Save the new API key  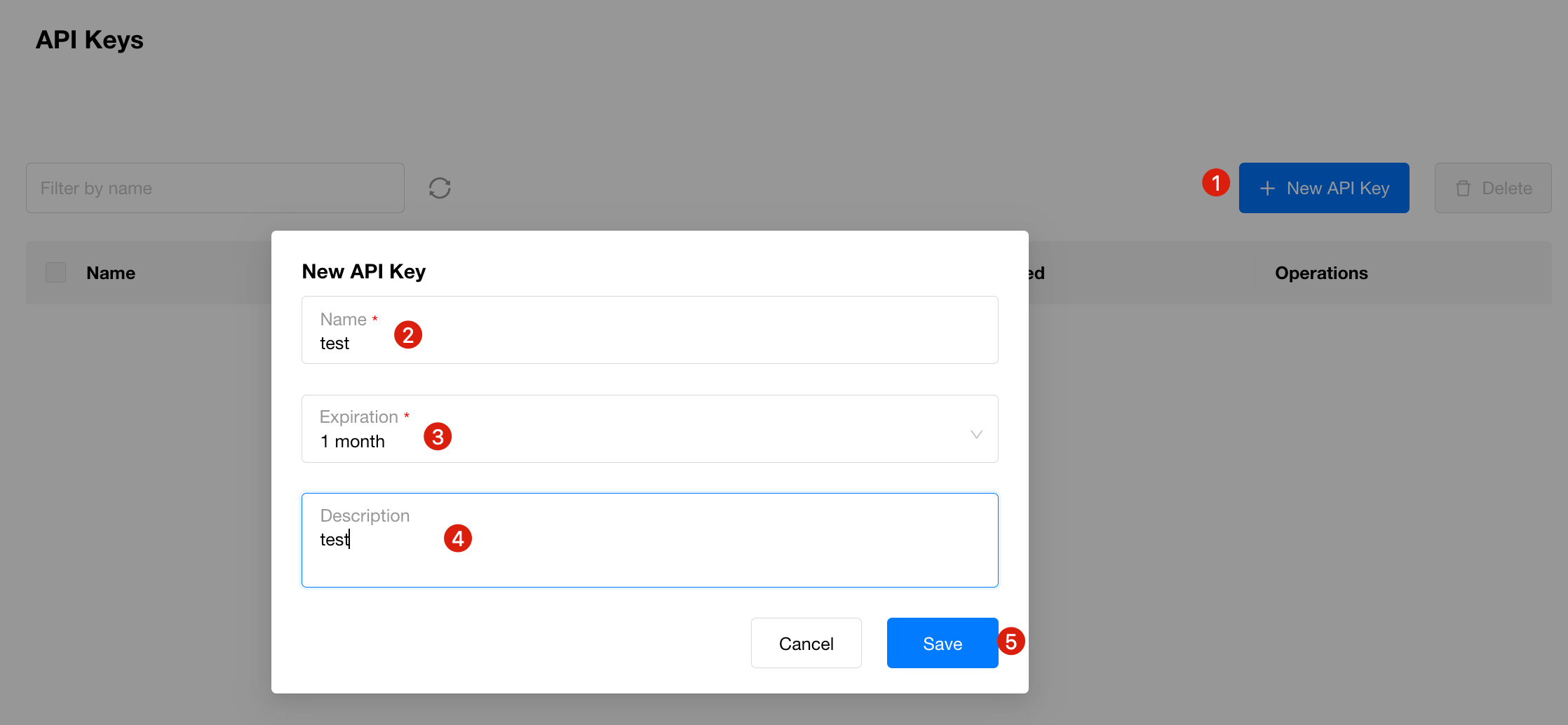(942, 644)
